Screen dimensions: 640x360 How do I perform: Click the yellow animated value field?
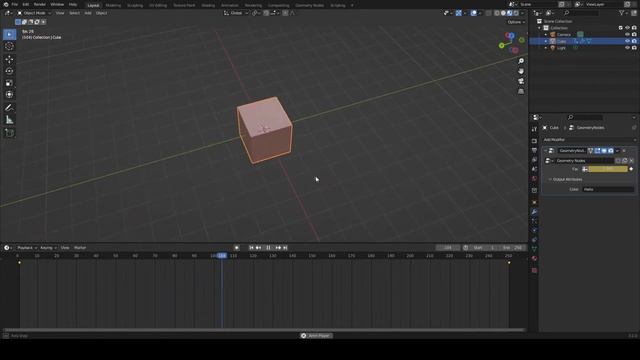608,169
